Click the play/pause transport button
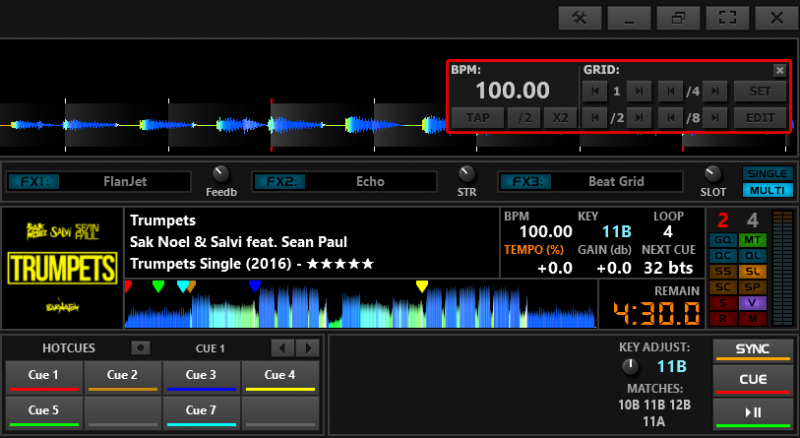The image size is (800, 438). pyautogui.click(x=753, y=412)
